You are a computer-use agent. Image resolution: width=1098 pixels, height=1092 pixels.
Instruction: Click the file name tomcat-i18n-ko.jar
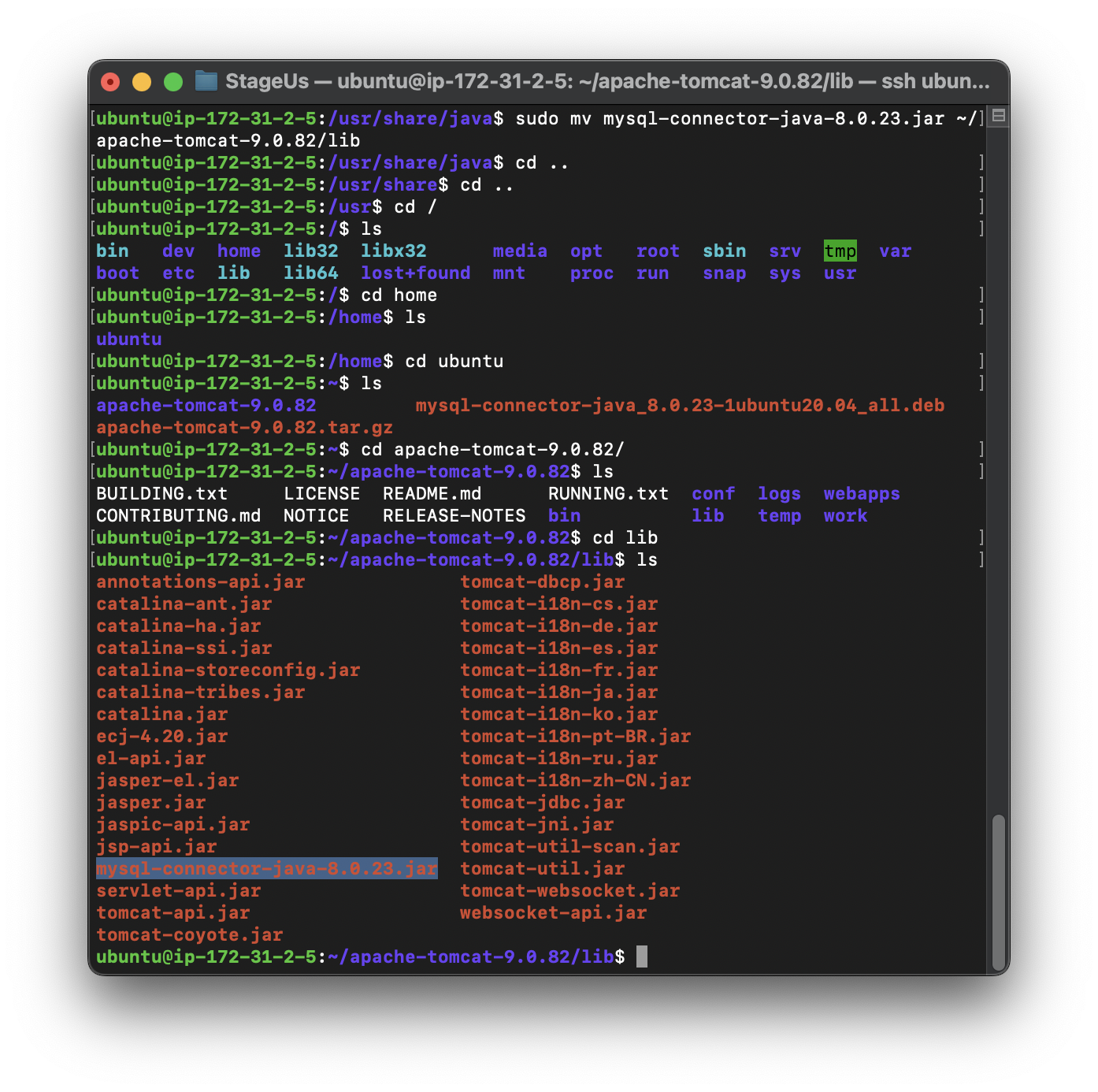tap(559, 715)
